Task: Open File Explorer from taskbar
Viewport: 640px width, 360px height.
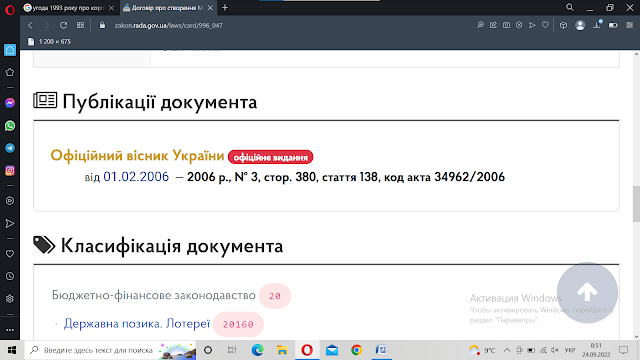Action: pyautogui.click(x=282, y=350)
